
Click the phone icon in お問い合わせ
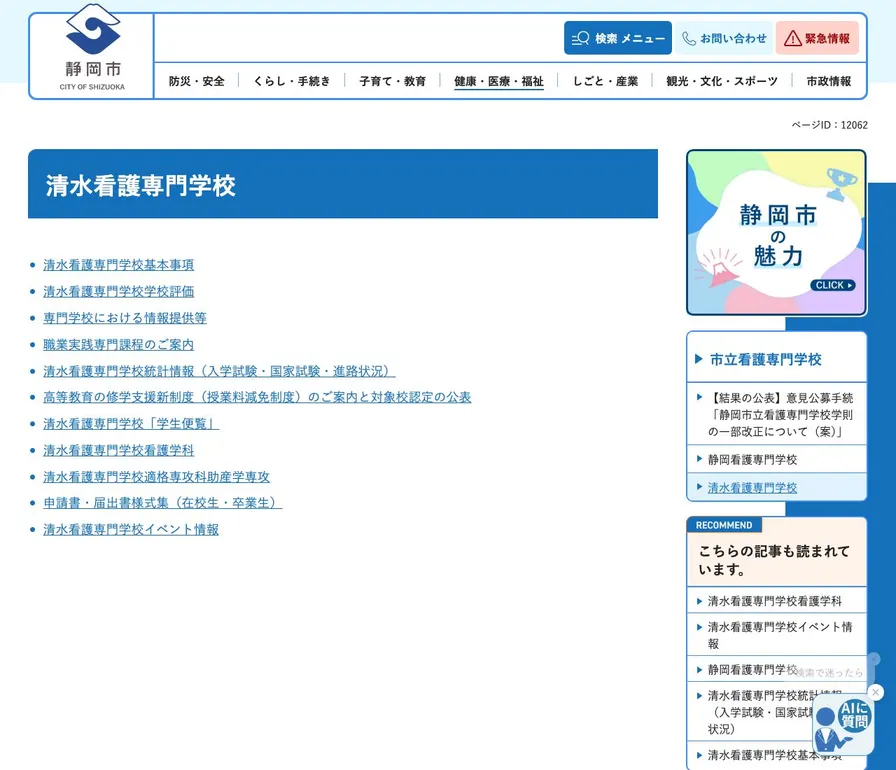point(689,38)
